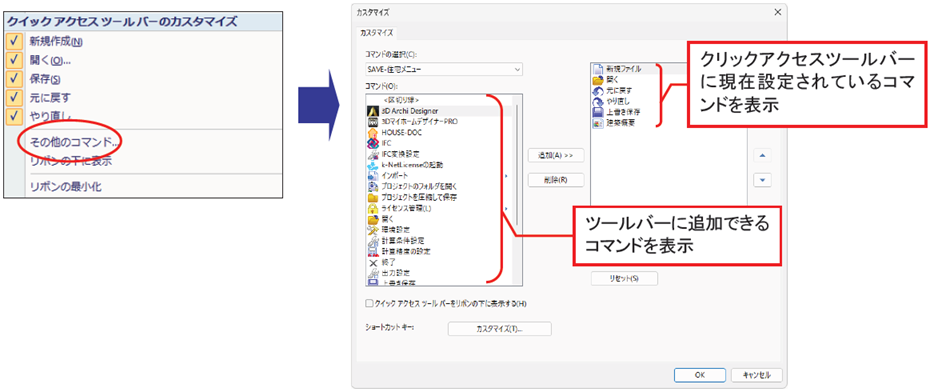Image resolution: width=930 pixels, height=392 pixels.
Task: Toggle the 開く(O)... checkmark in menu
Action: click(14, 60)
